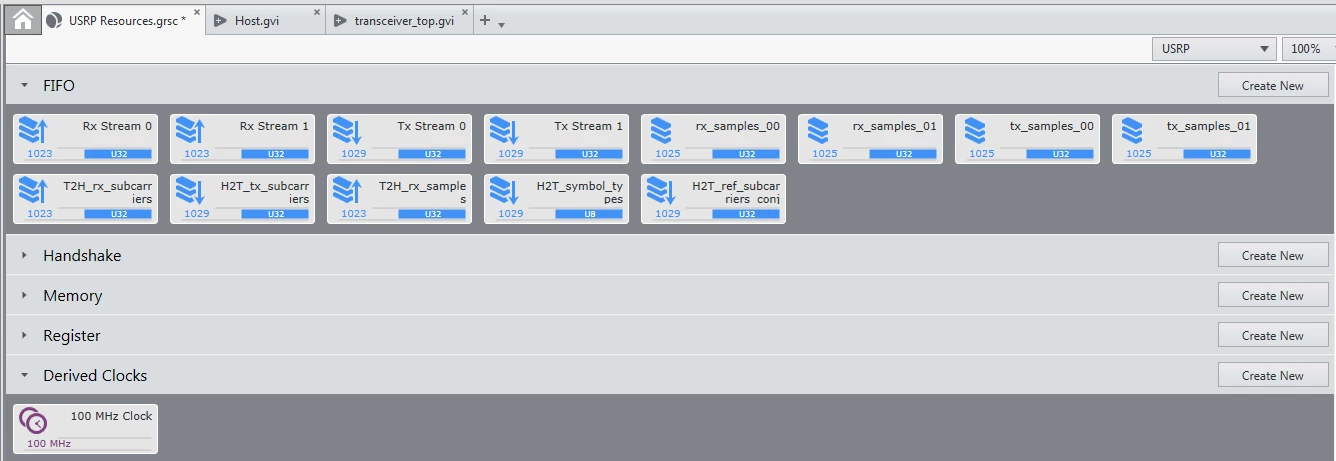The width and height of the screenshot is (1336, 461).
Task: Click the H2T_ref_subcarriers_conj FIFO icon
Action: click(661, 191)
